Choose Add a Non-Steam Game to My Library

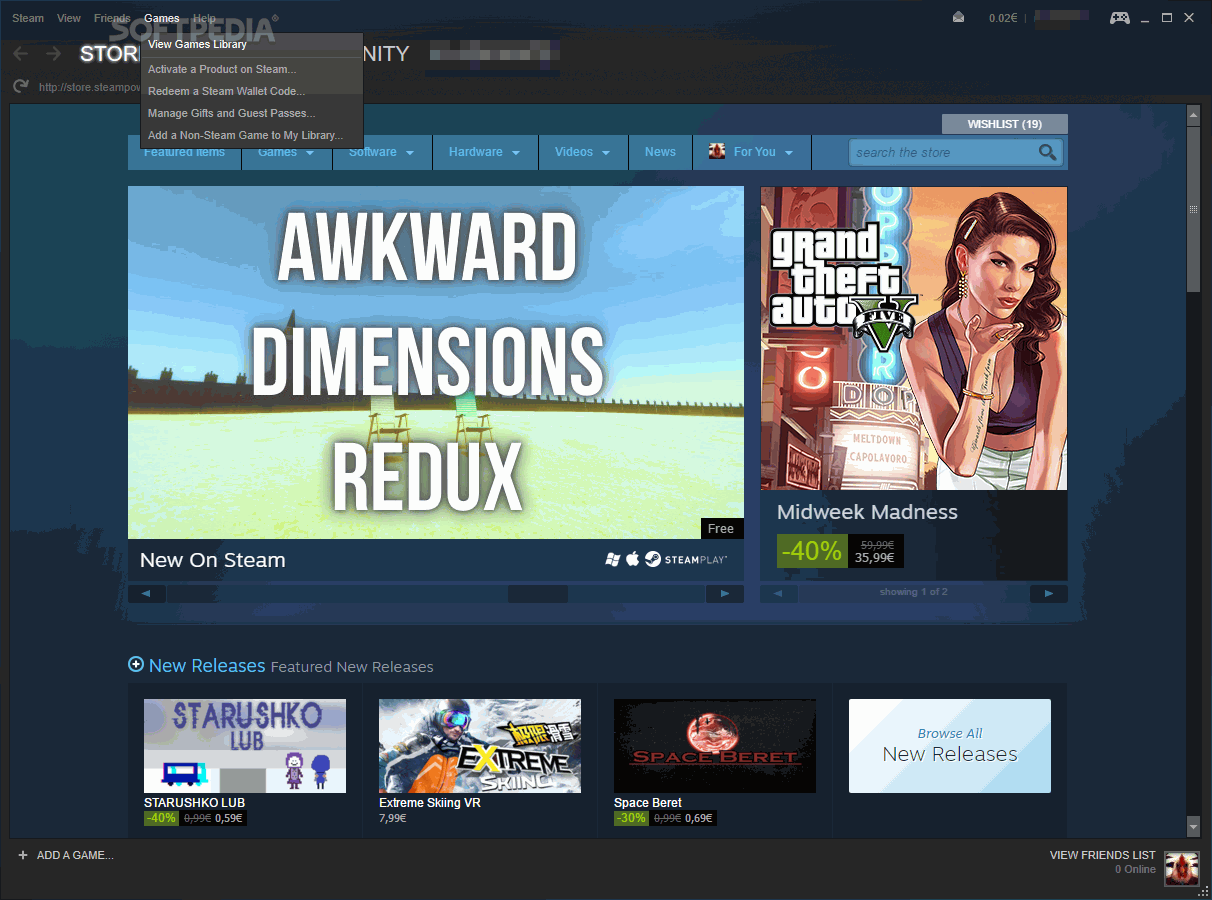click(251, 135)
